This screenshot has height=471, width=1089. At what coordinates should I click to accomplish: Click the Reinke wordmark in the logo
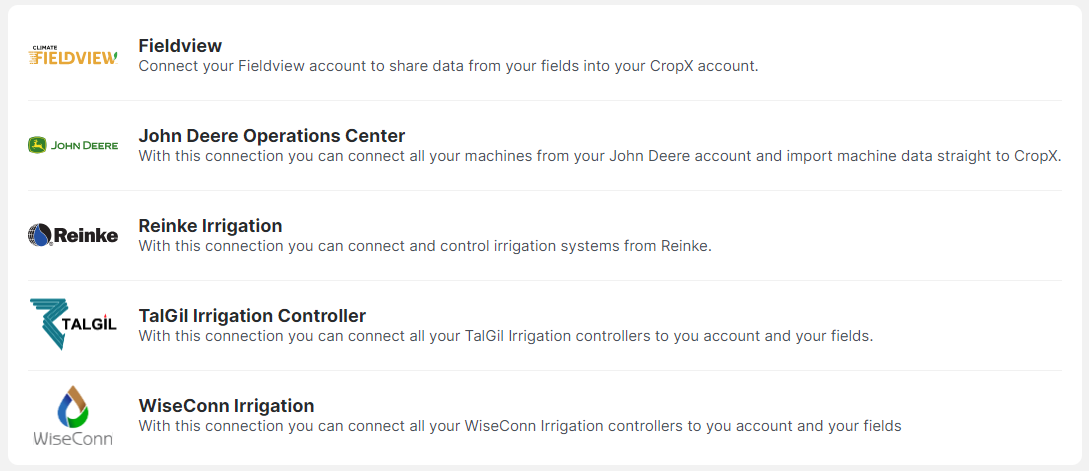(x=85, y=235)
